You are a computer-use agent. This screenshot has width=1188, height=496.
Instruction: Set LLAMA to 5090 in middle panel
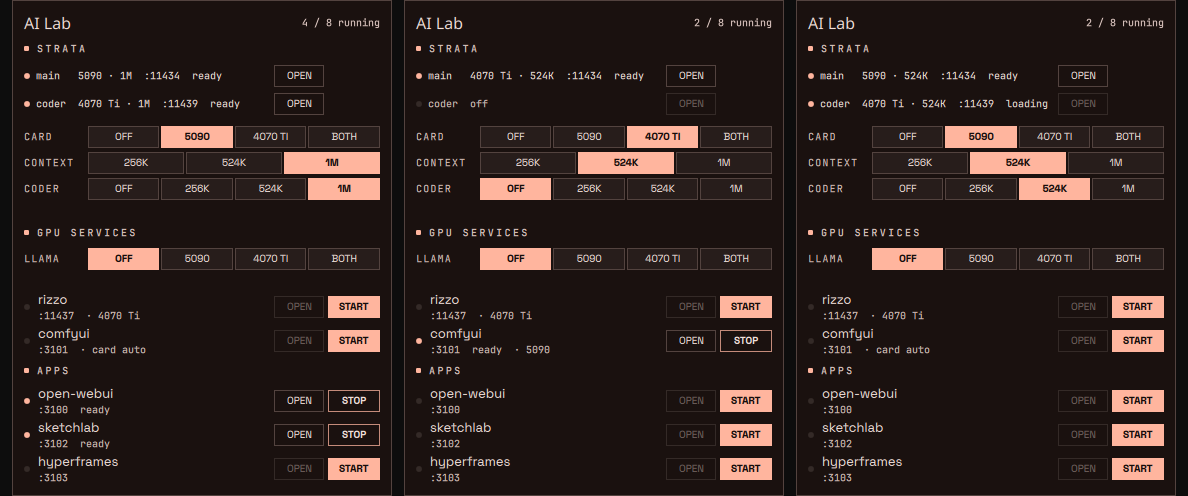[589, 259]
